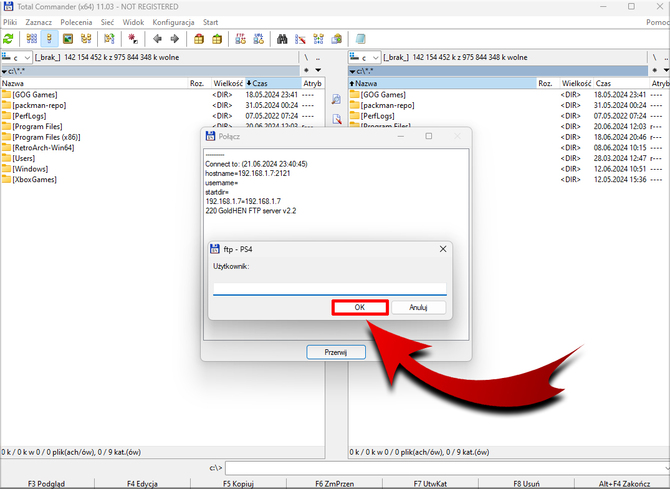Viewport: 670px width, 489px height.
Task: Select the full details view icon
Action: [50, 39]
